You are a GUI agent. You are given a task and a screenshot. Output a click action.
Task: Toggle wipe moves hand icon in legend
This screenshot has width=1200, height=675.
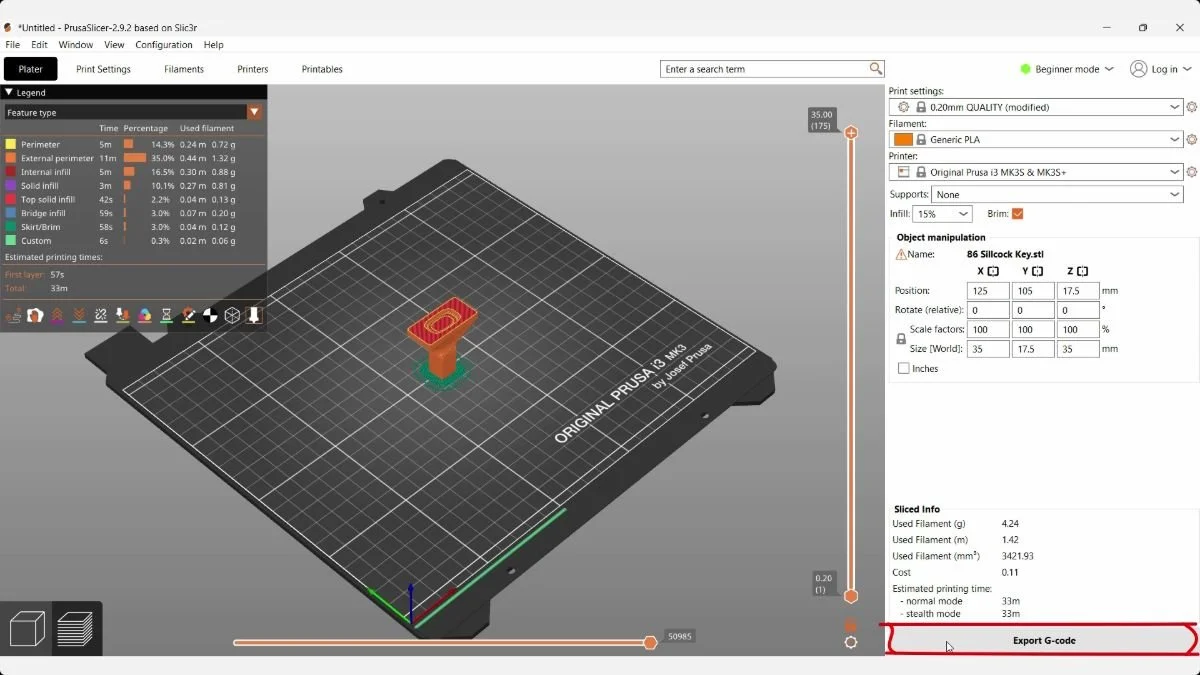[35, 315]
